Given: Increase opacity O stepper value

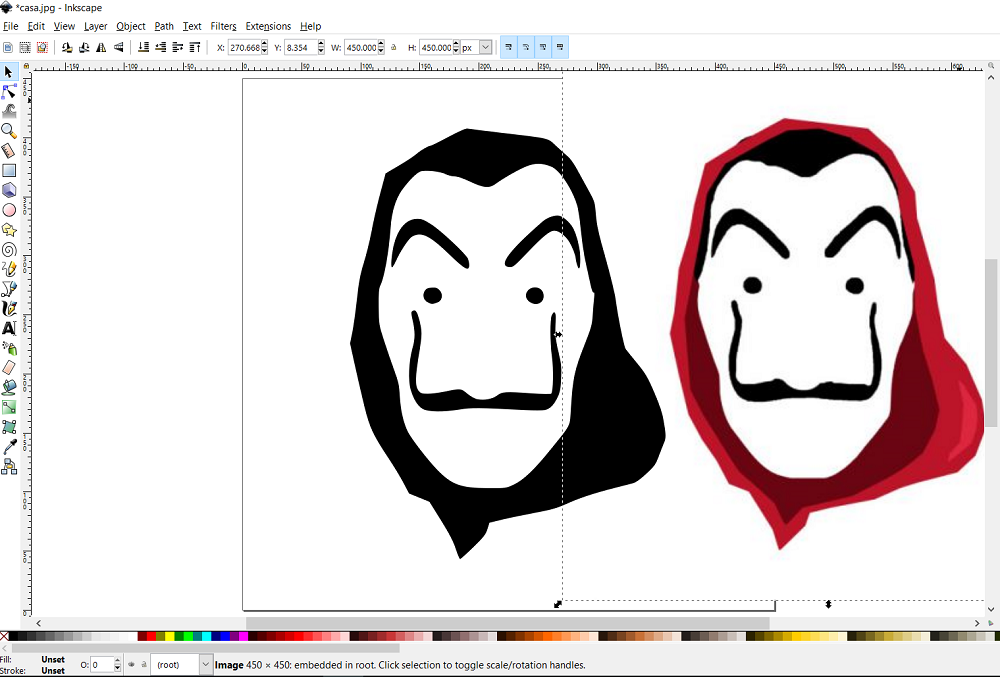Looking at the screenshot, I should point(117,661).
